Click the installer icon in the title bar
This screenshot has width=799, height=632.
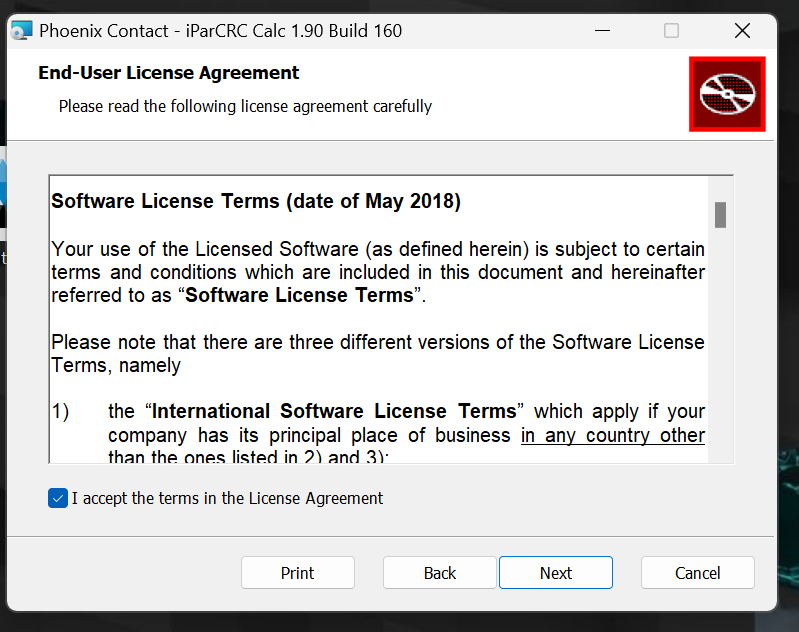(x=22, y=31)
